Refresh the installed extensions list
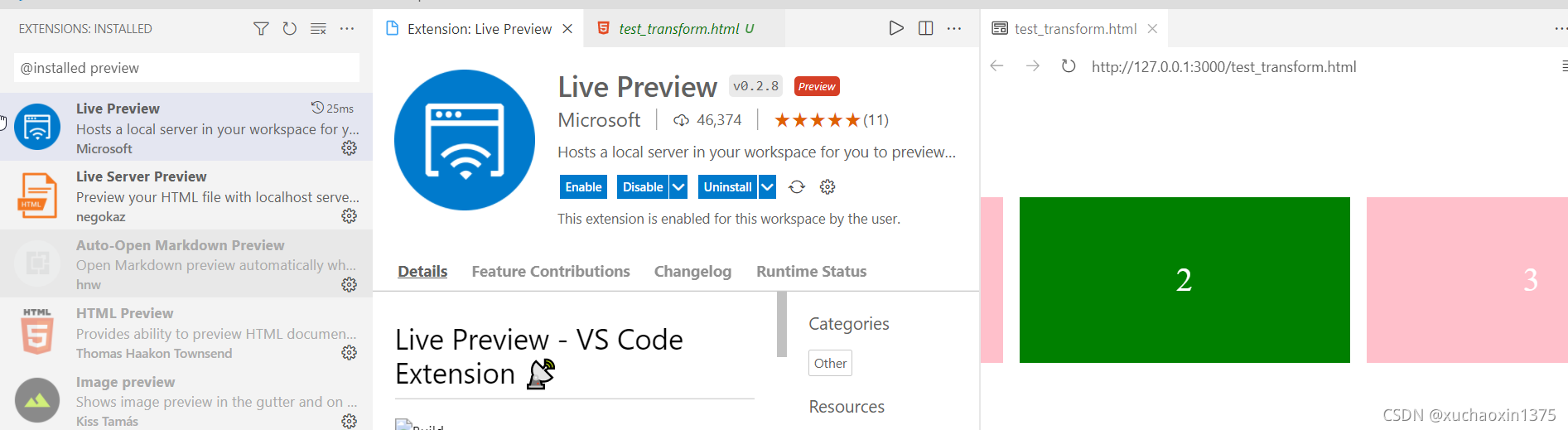 pos(289,29)
